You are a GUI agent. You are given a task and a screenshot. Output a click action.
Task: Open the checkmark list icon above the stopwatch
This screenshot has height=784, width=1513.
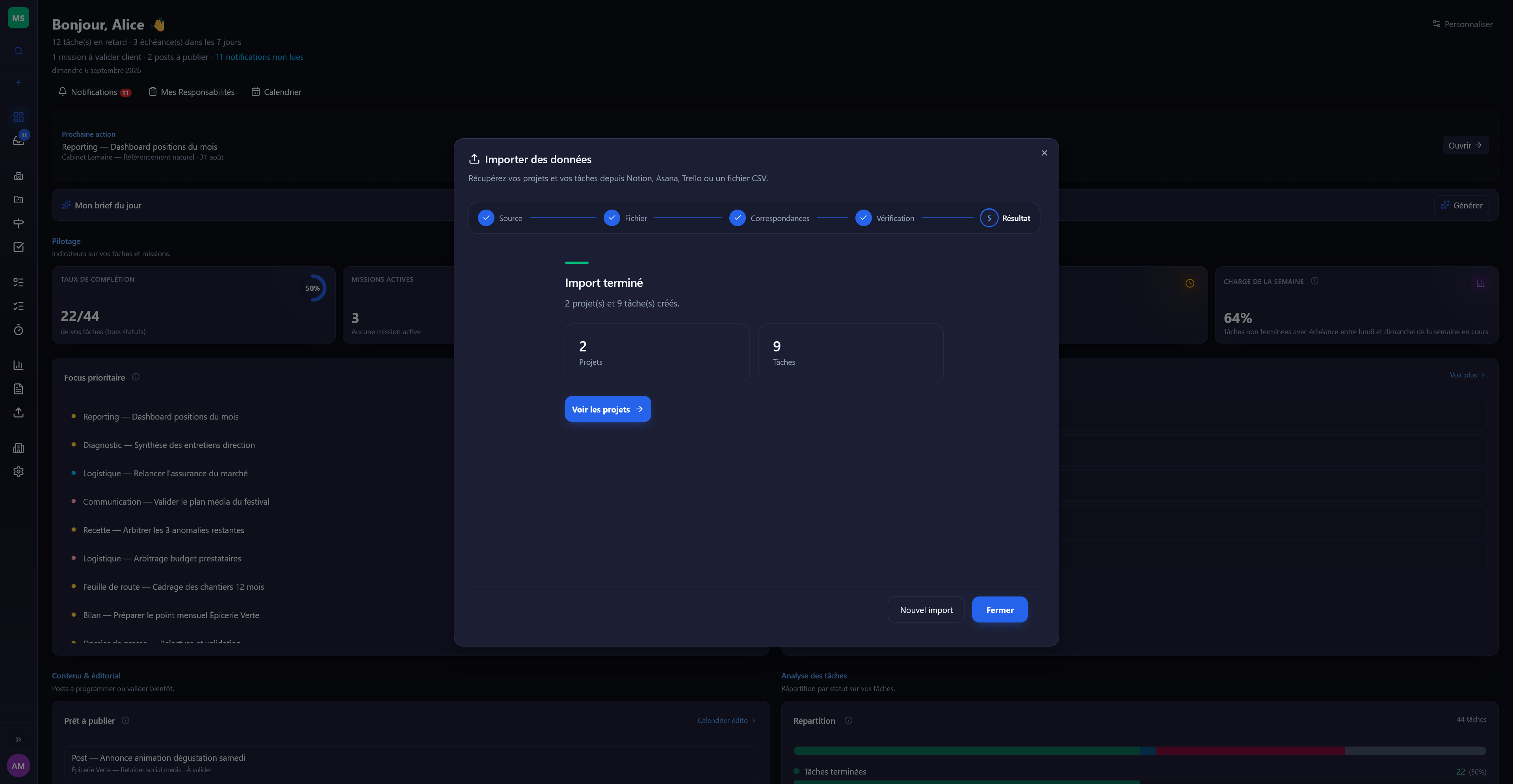pos(18,306)
